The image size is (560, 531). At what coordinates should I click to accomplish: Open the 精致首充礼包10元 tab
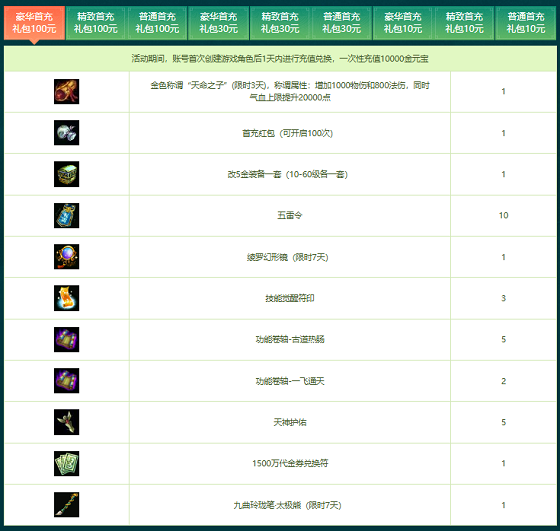tap(464, 23)
